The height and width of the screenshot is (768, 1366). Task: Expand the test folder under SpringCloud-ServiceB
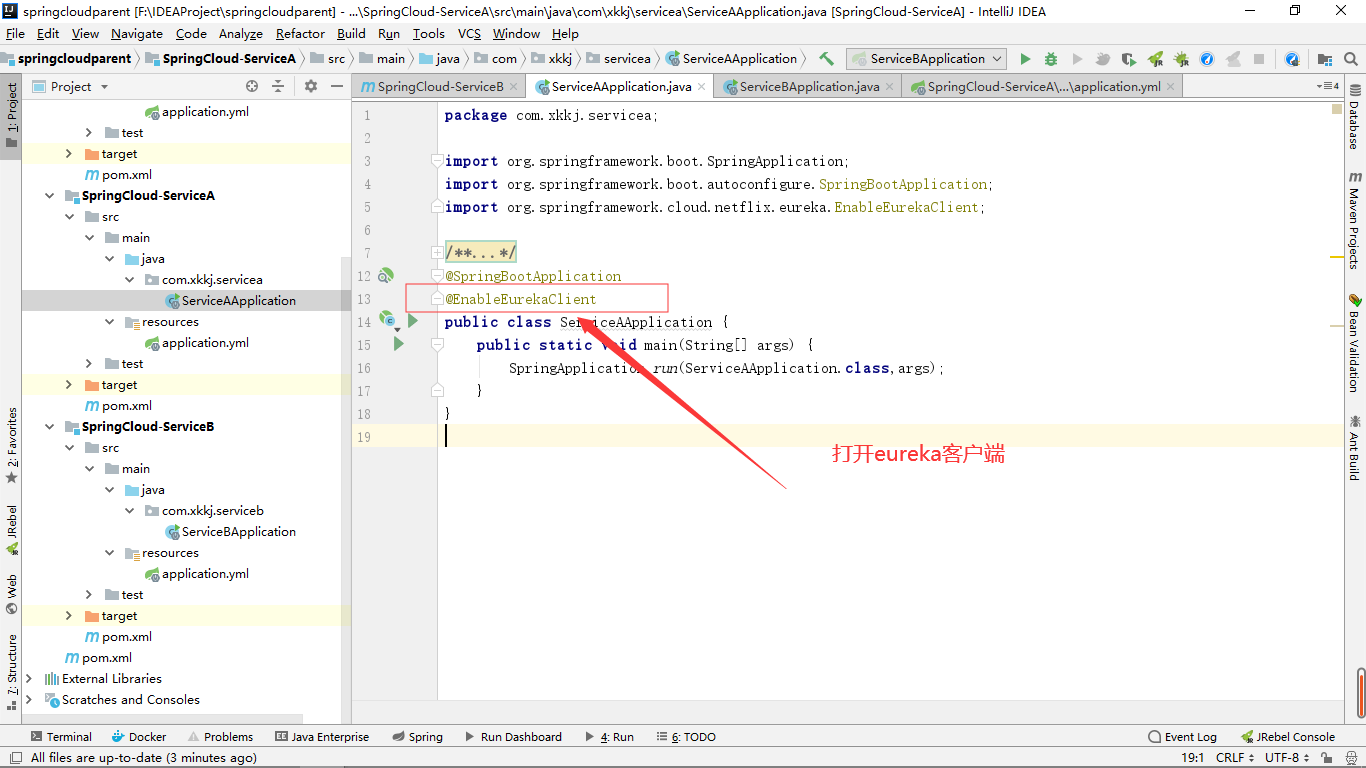click(89, 595)
